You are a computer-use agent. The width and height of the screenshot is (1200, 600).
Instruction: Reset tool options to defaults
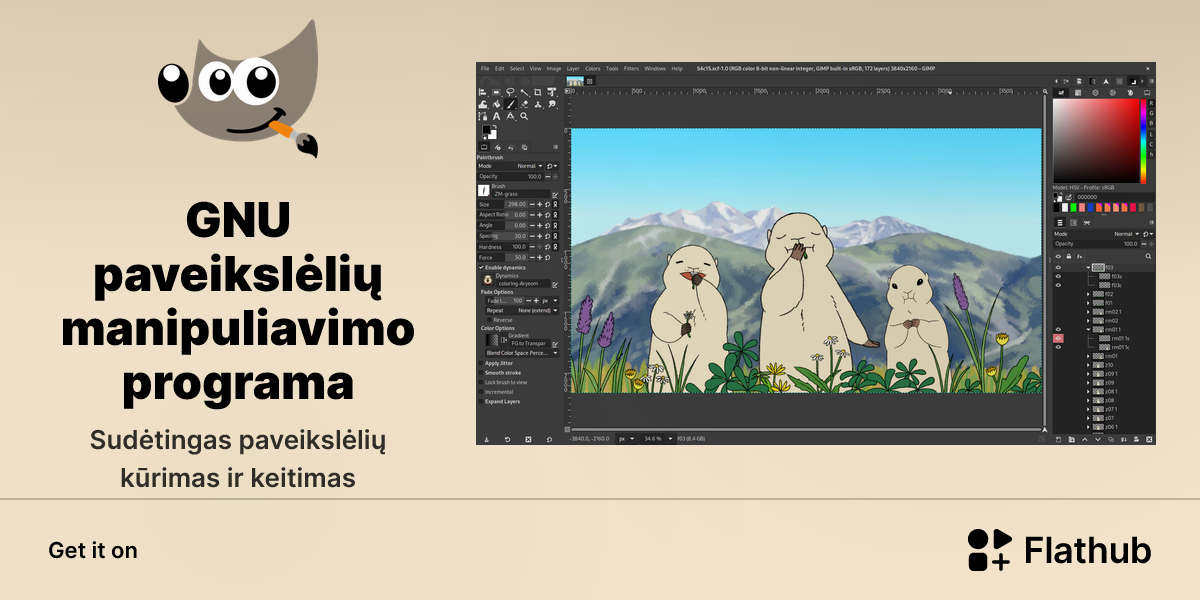[549, 439]
